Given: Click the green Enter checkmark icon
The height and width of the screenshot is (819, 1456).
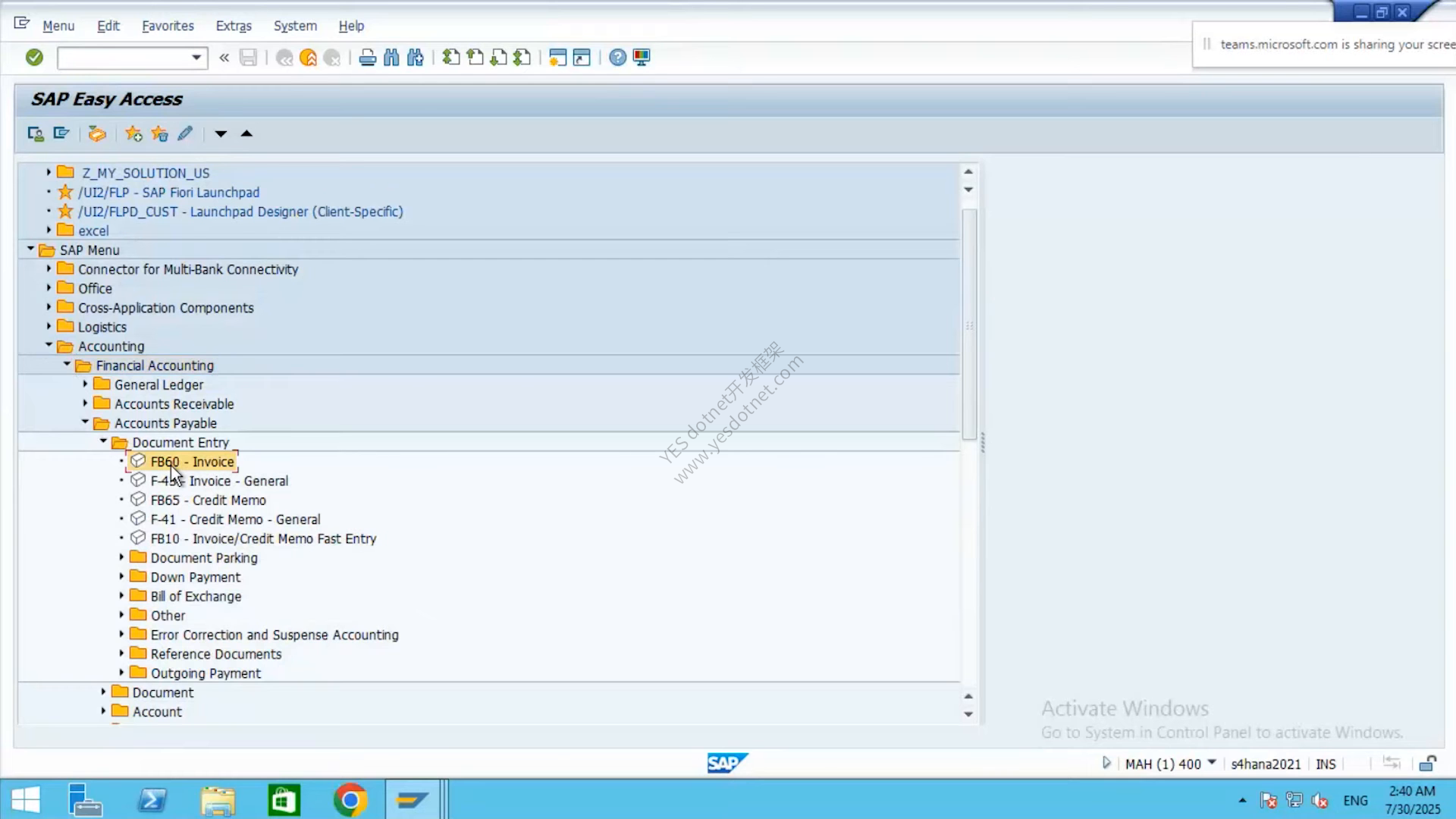Looking at the screenshot, I should [x=34, y=58].
